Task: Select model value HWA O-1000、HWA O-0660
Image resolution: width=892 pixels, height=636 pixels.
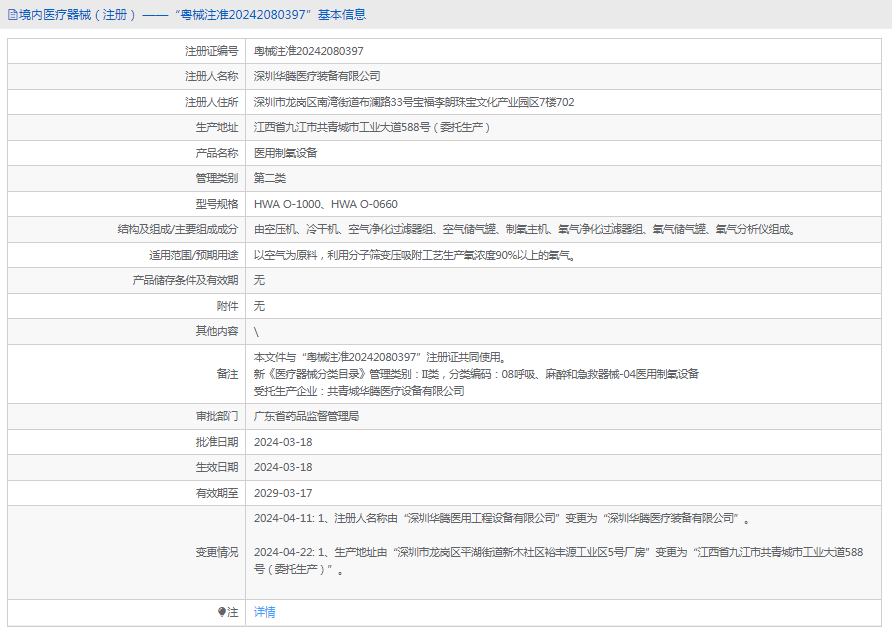Action: coord(326,204)
